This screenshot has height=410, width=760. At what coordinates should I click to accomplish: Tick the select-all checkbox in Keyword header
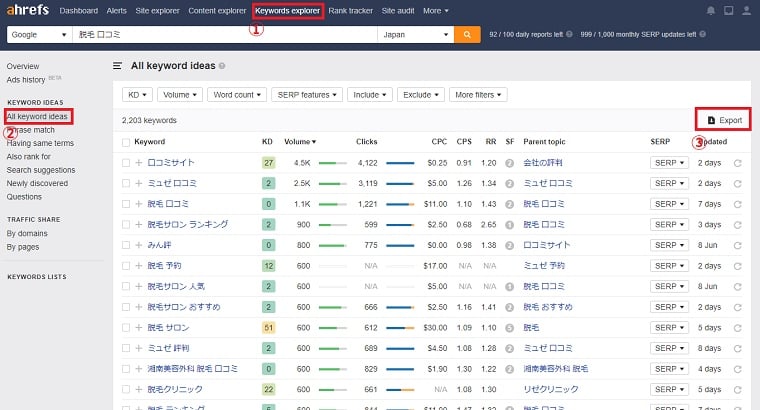pos(126,142)
